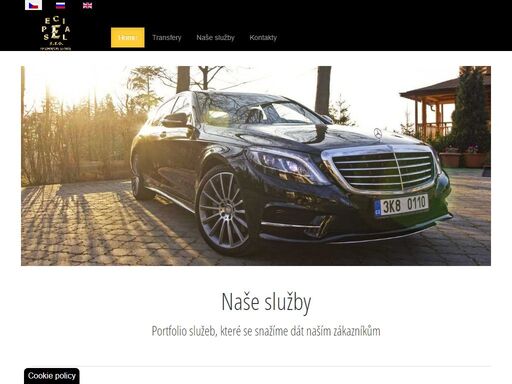Click the Especial company logo

point(56,33)
